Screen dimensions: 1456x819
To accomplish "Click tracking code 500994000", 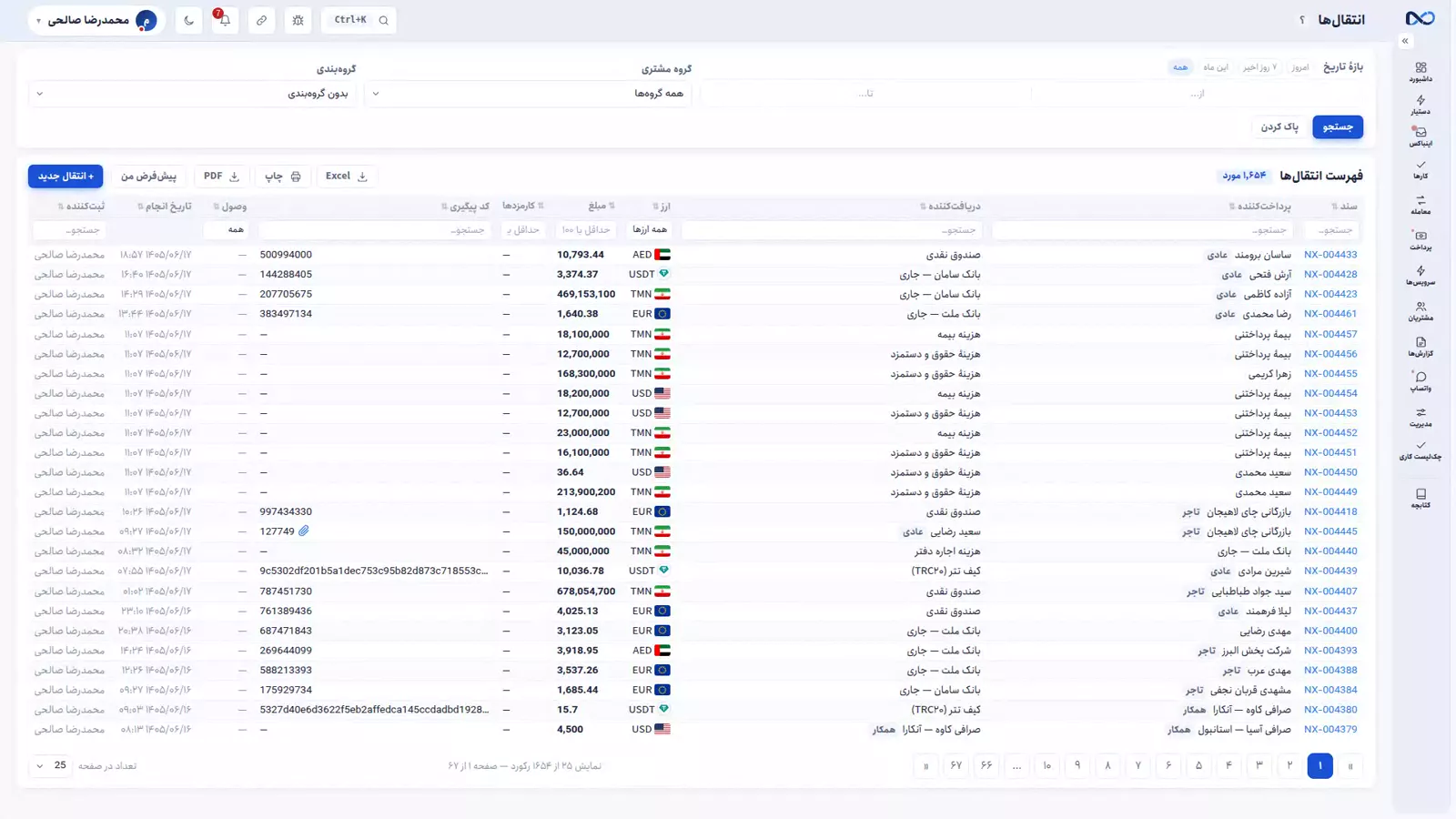I will pyautogui.click(x=286, y=255).
